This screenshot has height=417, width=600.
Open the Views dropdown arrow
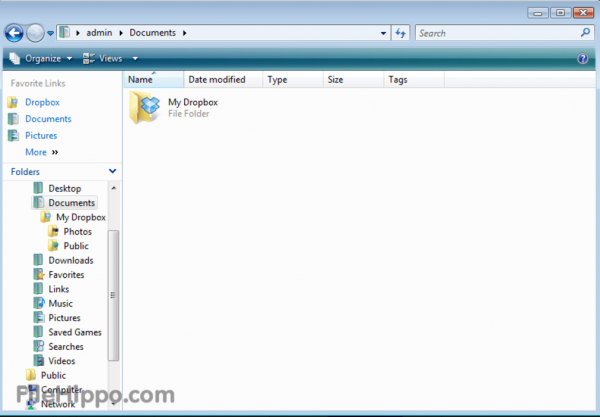(x=135, y=59)
